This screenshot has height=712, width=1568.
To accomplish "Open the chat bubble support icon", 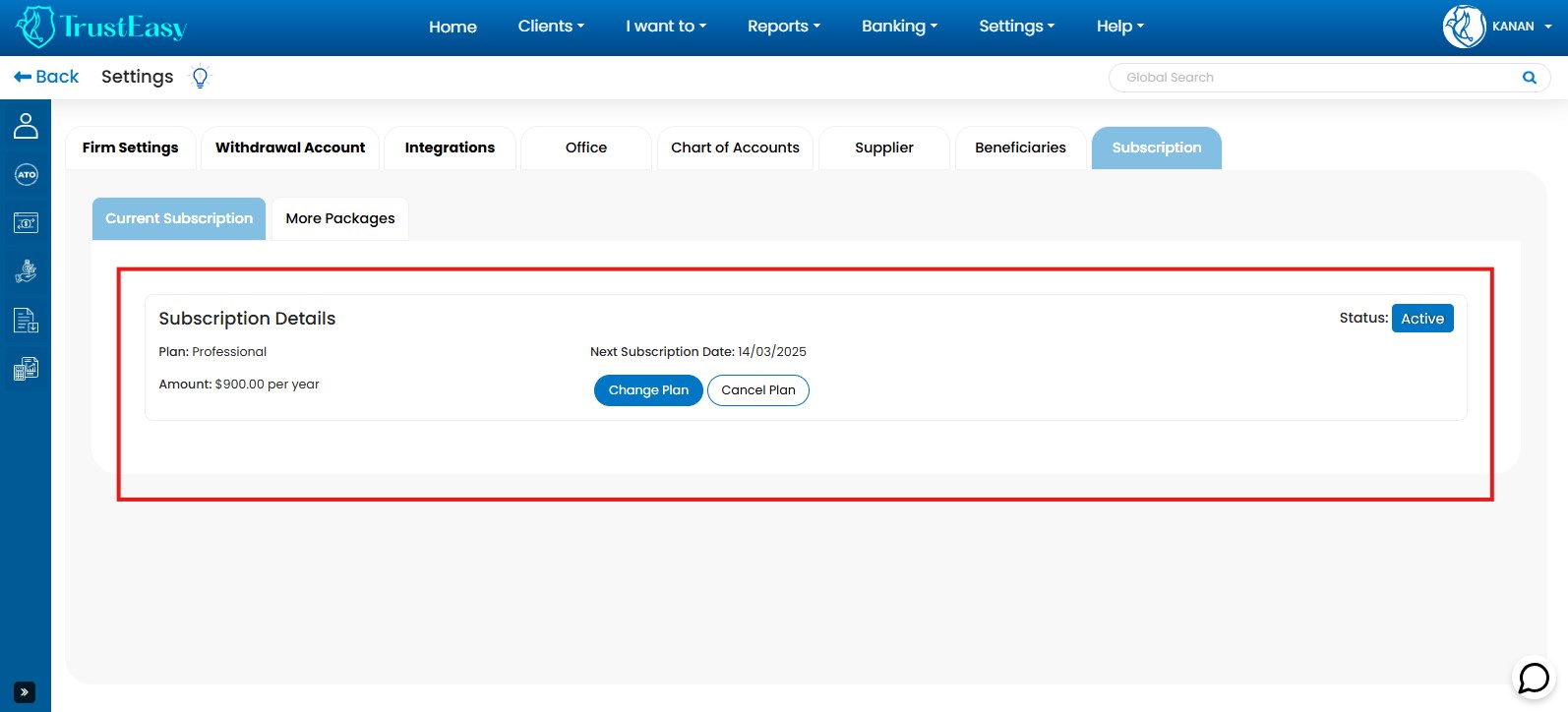I will tap(1533, 678).
